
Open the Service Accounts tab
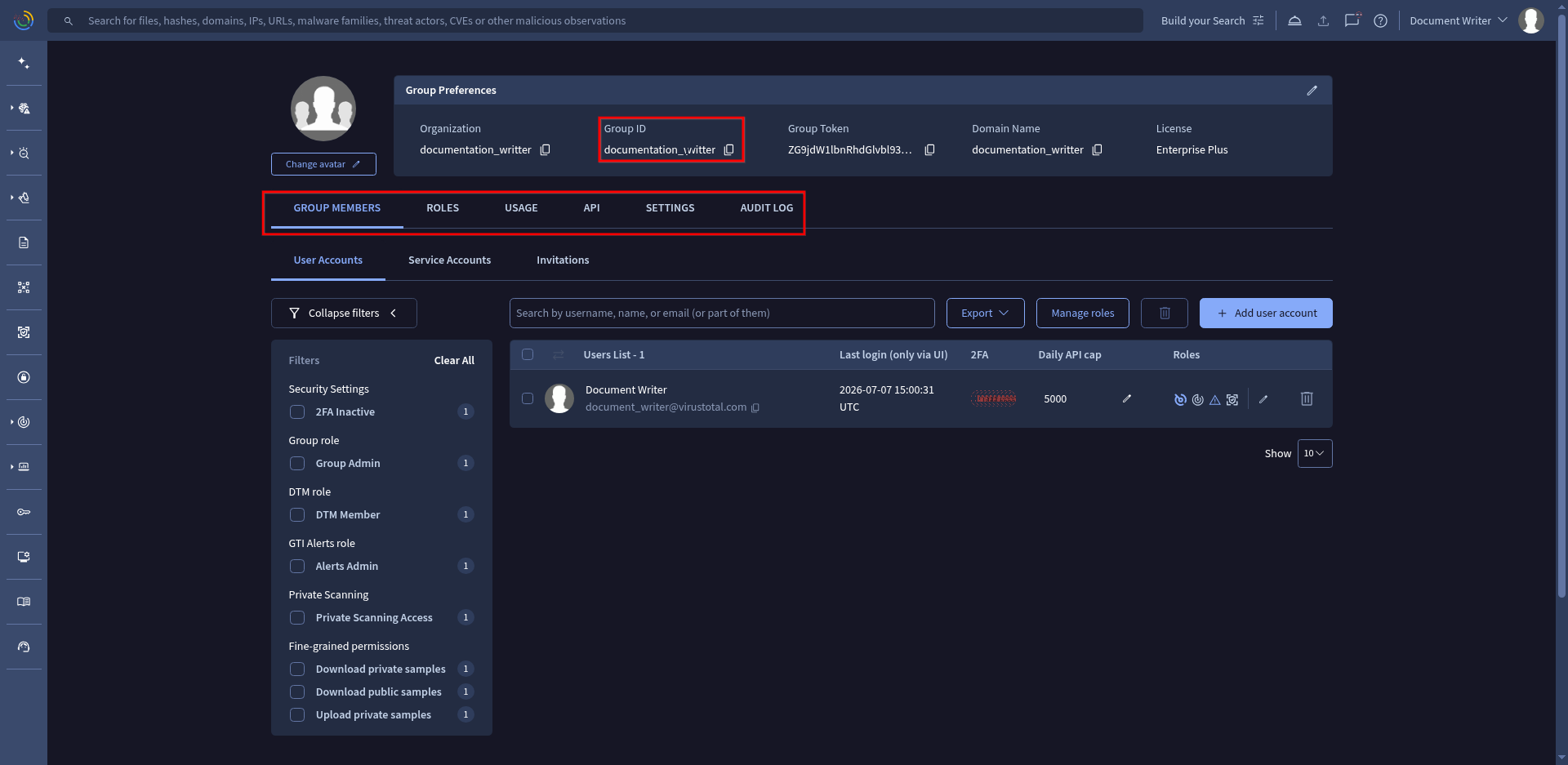coord(449,260)
